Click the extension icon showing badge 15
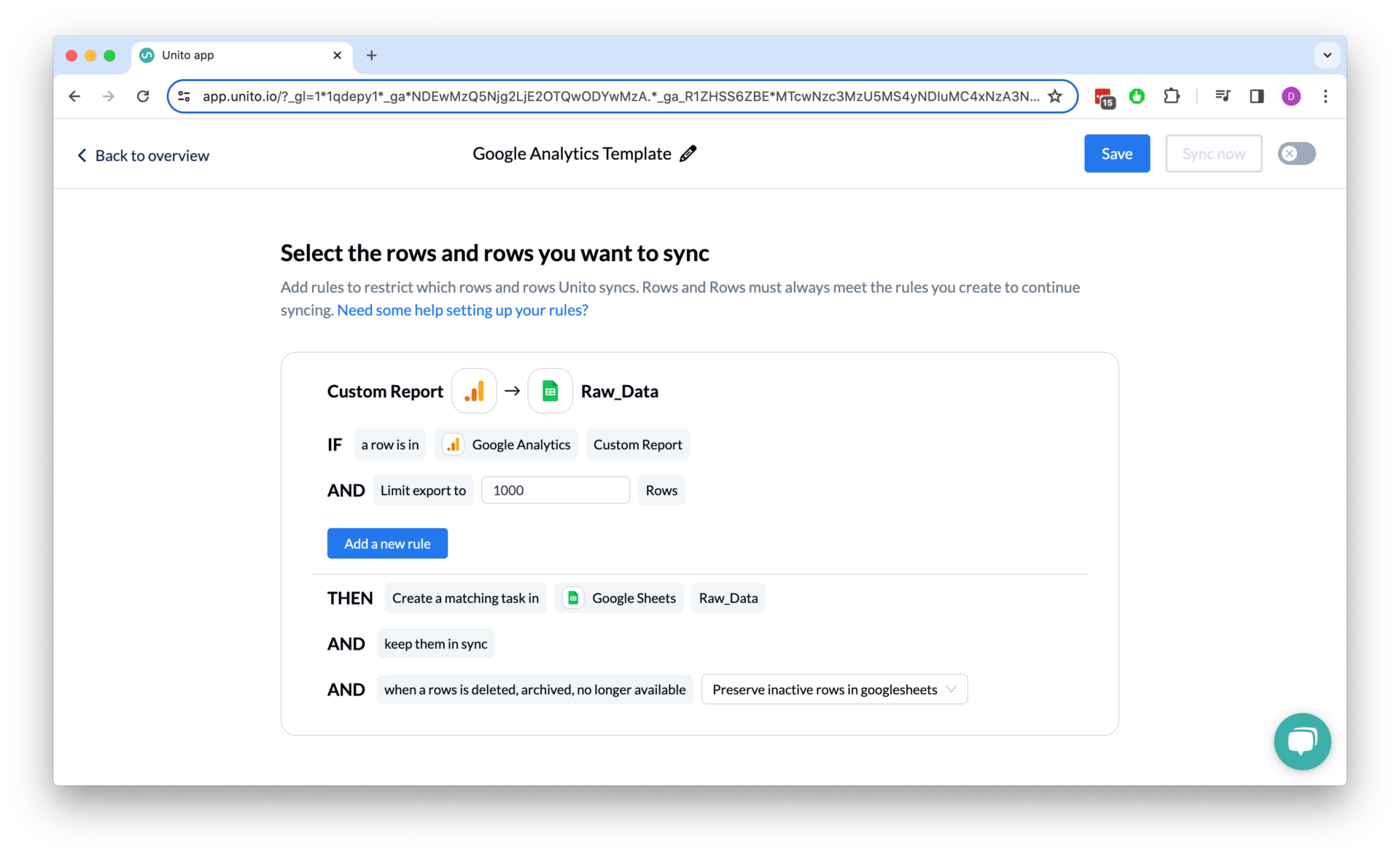The image size is (1400, 856). point(1103,96)
